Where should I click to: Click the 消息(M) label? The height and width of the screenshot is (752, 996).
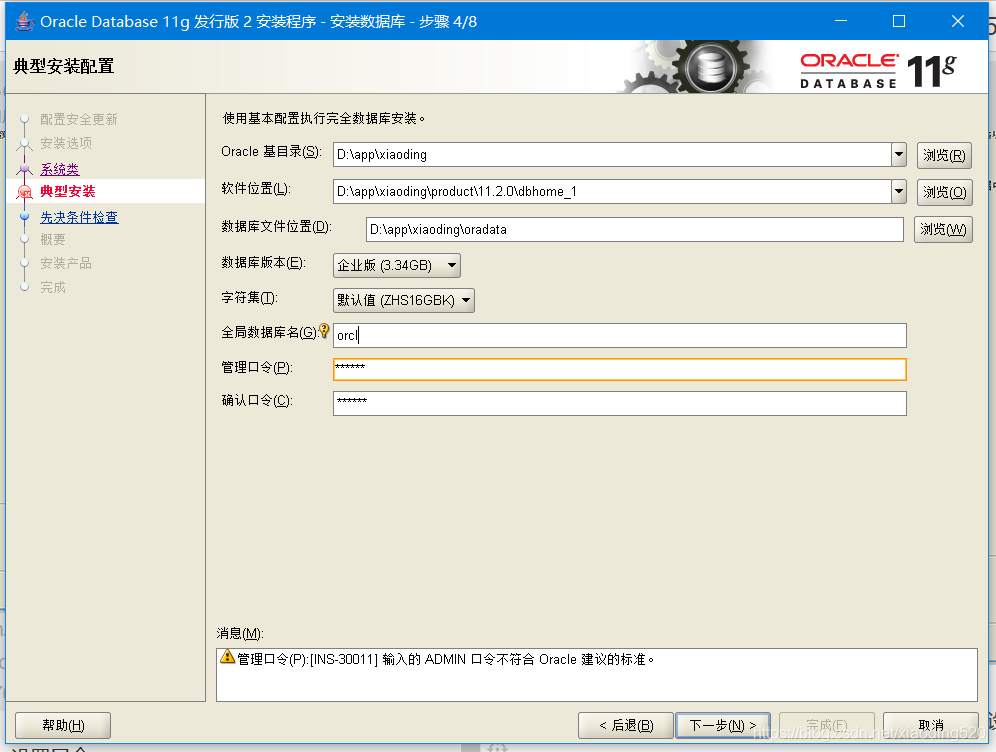[239, 633]
